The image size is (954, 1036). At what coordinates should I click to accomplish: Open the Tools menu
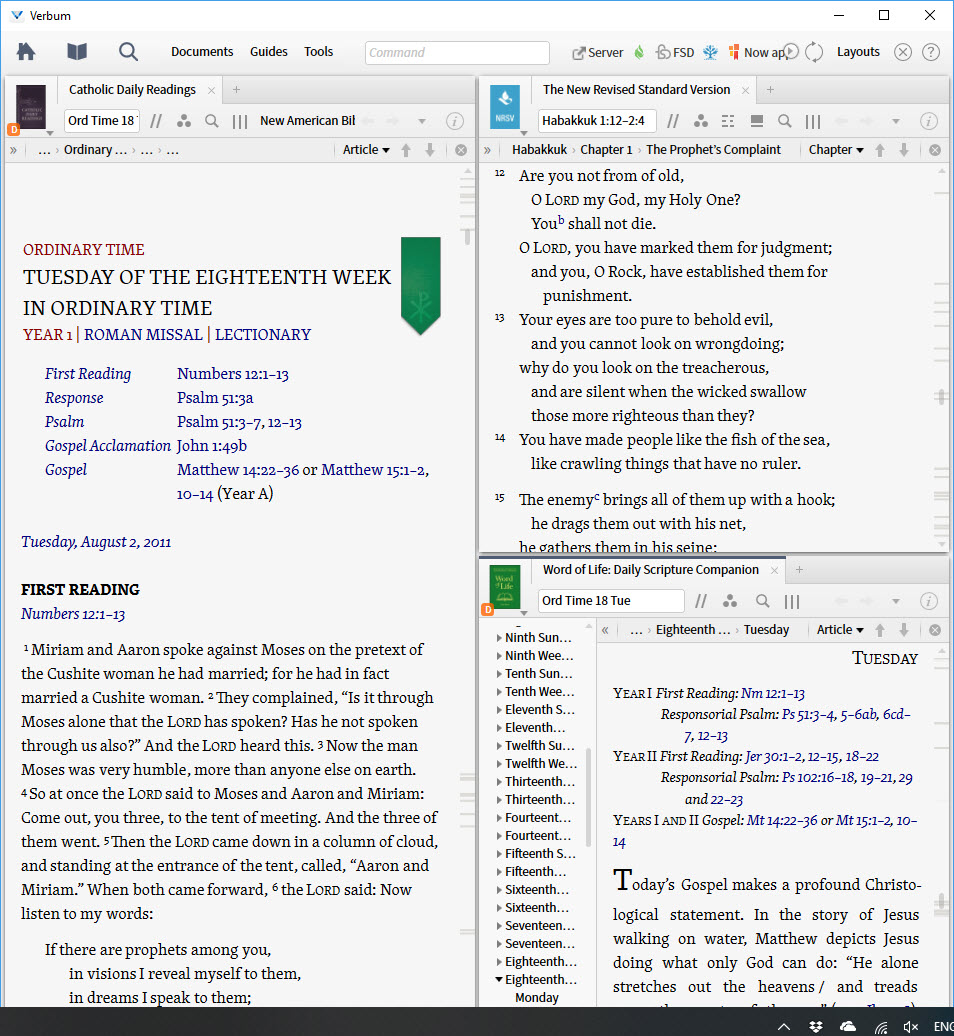point(318,52)
